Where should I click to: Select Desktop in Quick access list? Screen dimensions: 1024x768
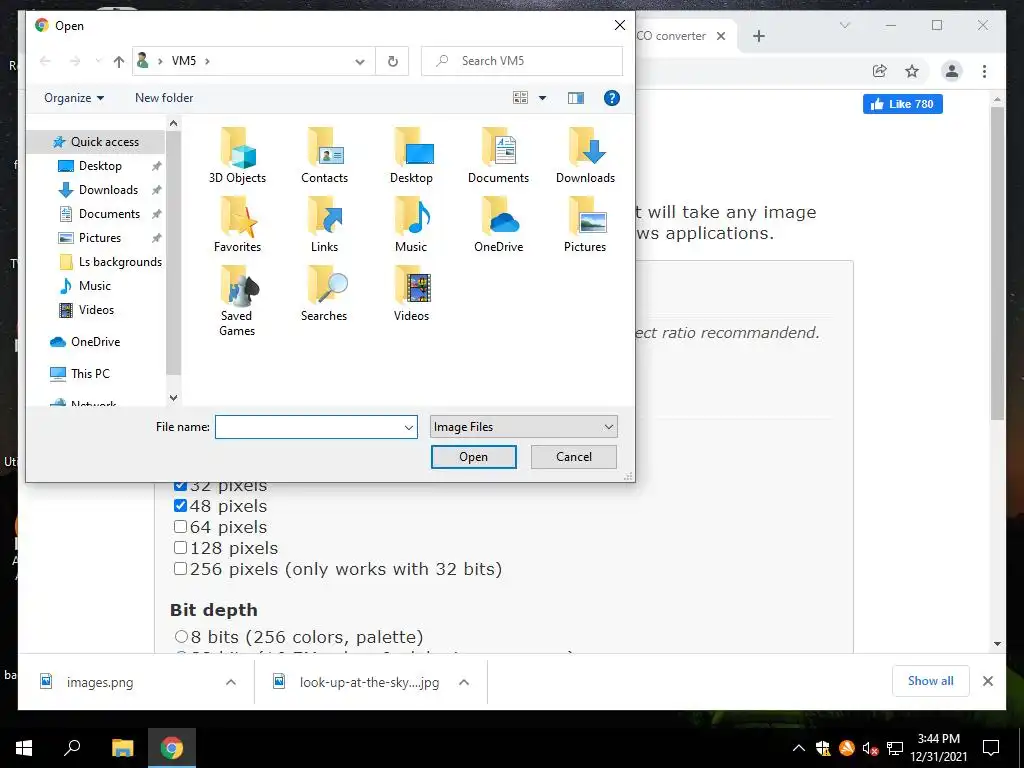100,166
